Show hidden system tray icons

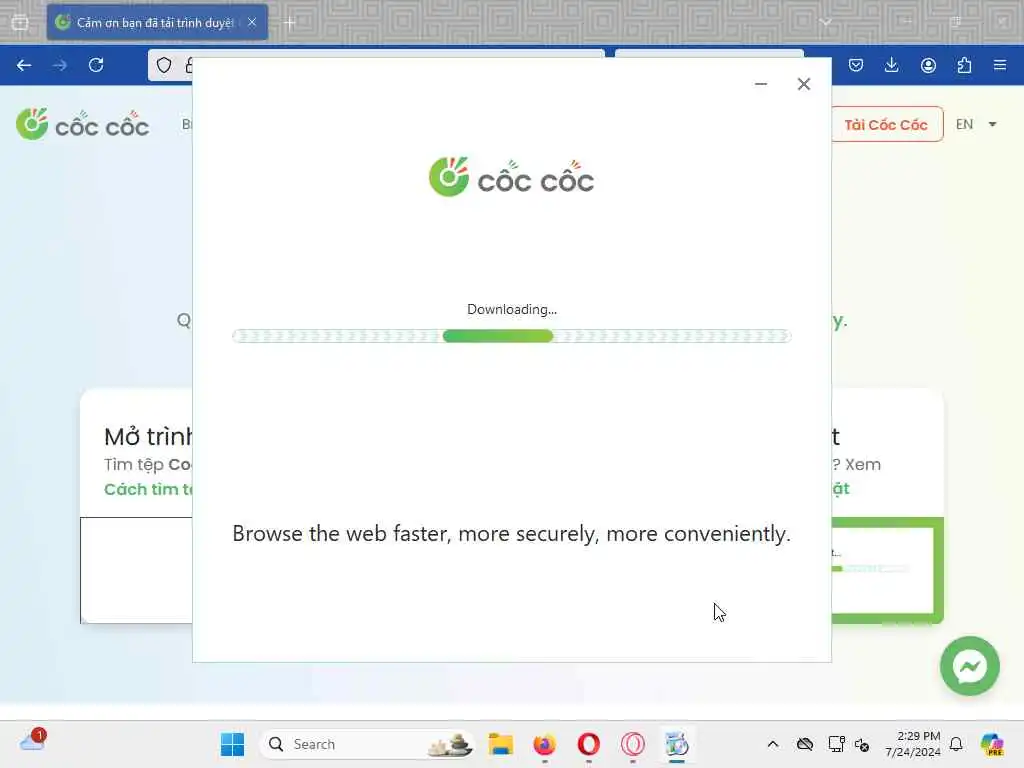pos(773,744)
